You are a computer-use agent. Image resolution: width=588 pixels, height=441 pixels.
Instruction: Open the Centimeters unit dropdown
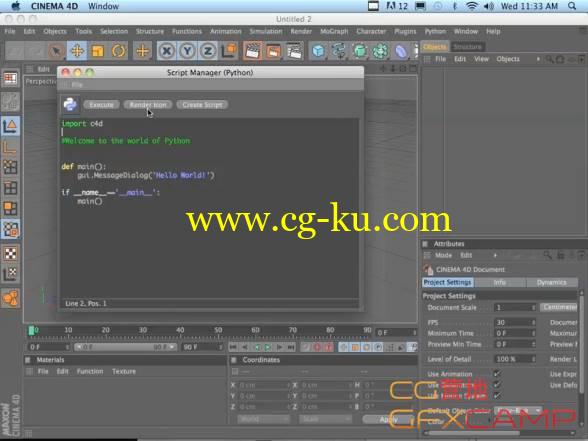pyautogui.click(x=559, y=307)
